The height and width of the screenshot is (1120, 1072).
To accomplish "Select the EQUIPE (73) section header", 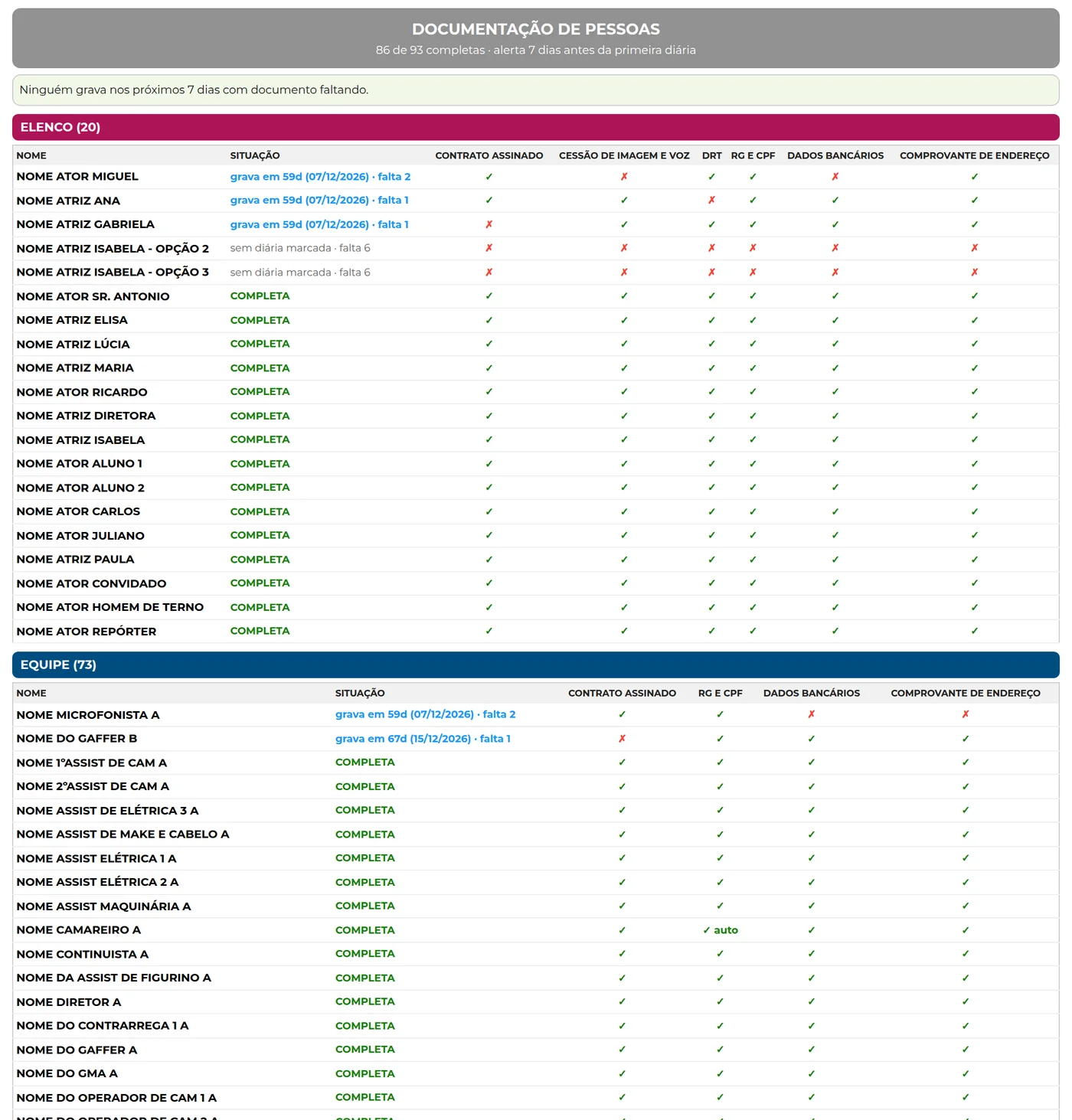I will click(x=536, y=664).
